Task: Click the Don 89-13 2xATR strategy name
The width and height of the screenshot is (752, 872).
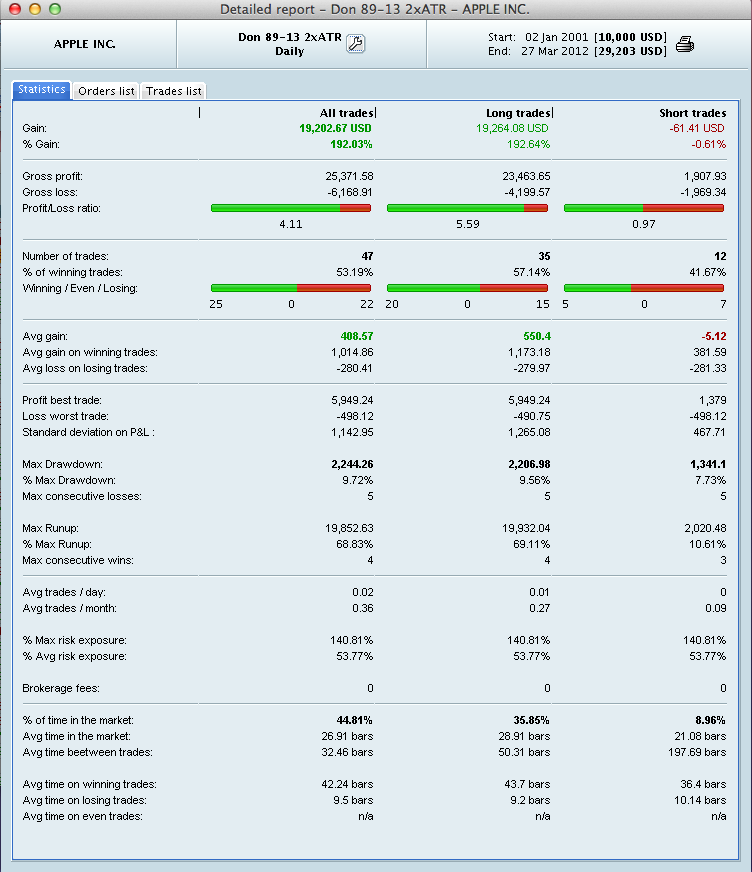Action: coord(290,37)
